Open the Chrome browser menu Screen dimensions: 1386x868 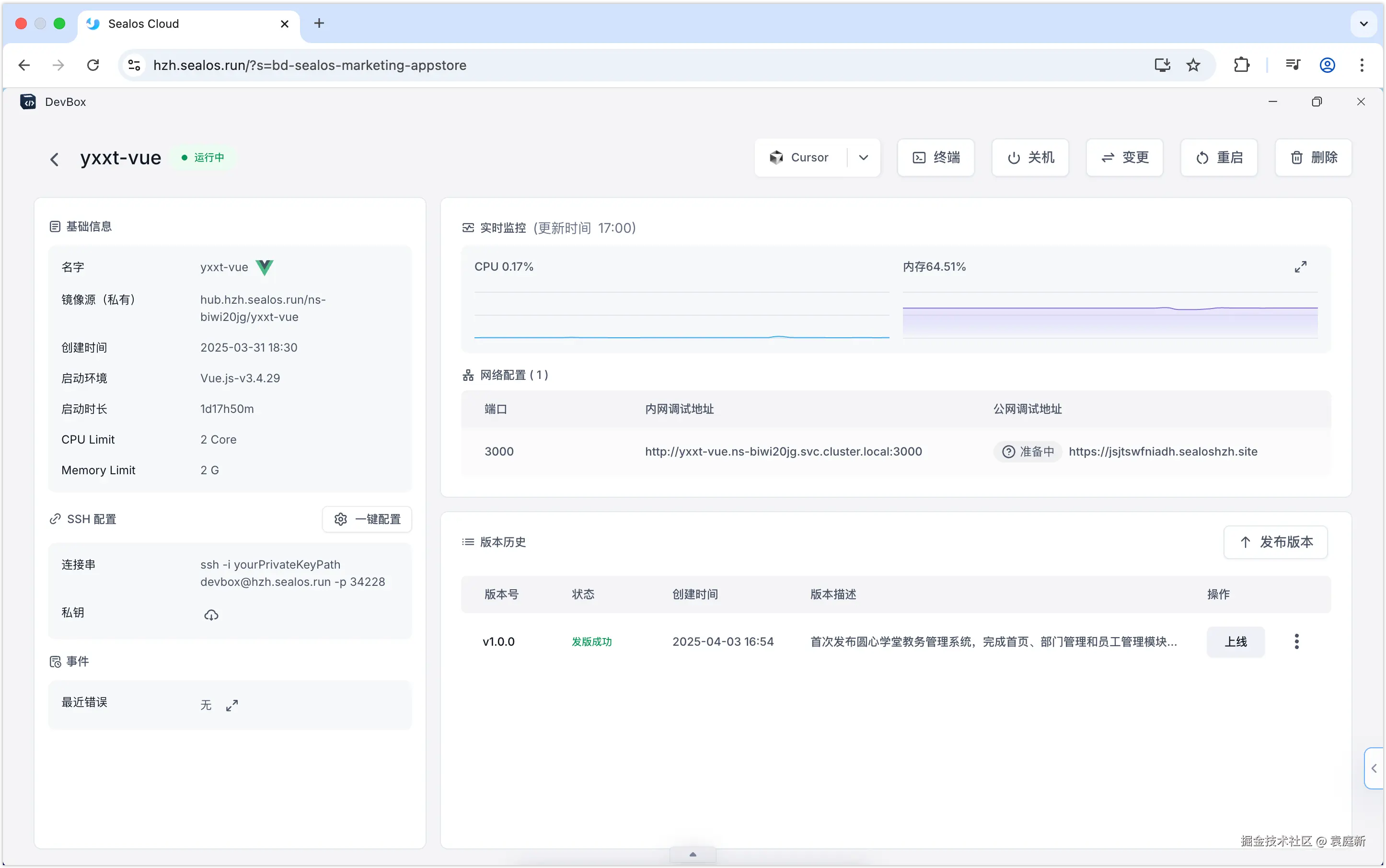1361,65
